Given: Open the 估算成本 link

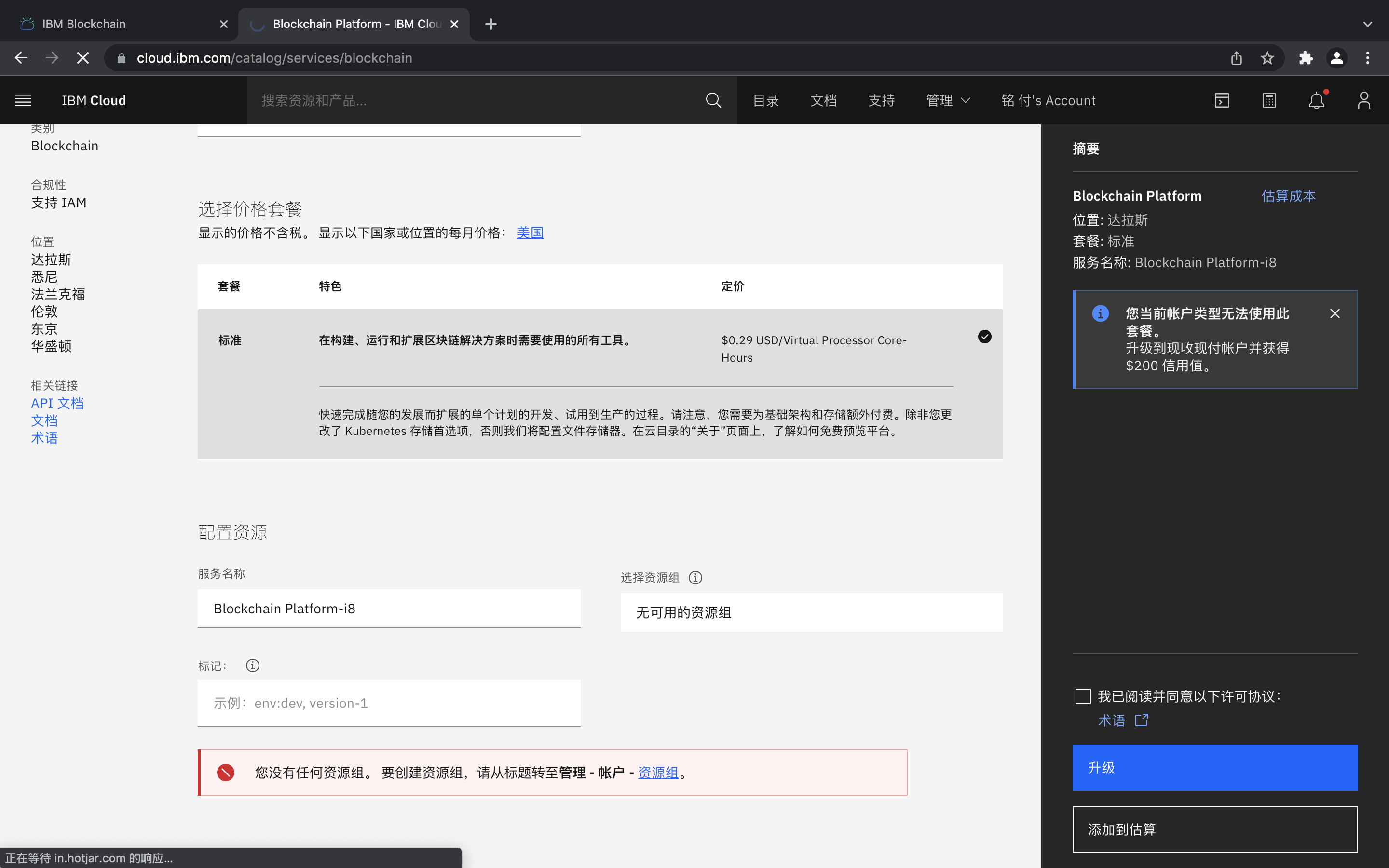Looking at the screenshot, I should (1288, 196).
